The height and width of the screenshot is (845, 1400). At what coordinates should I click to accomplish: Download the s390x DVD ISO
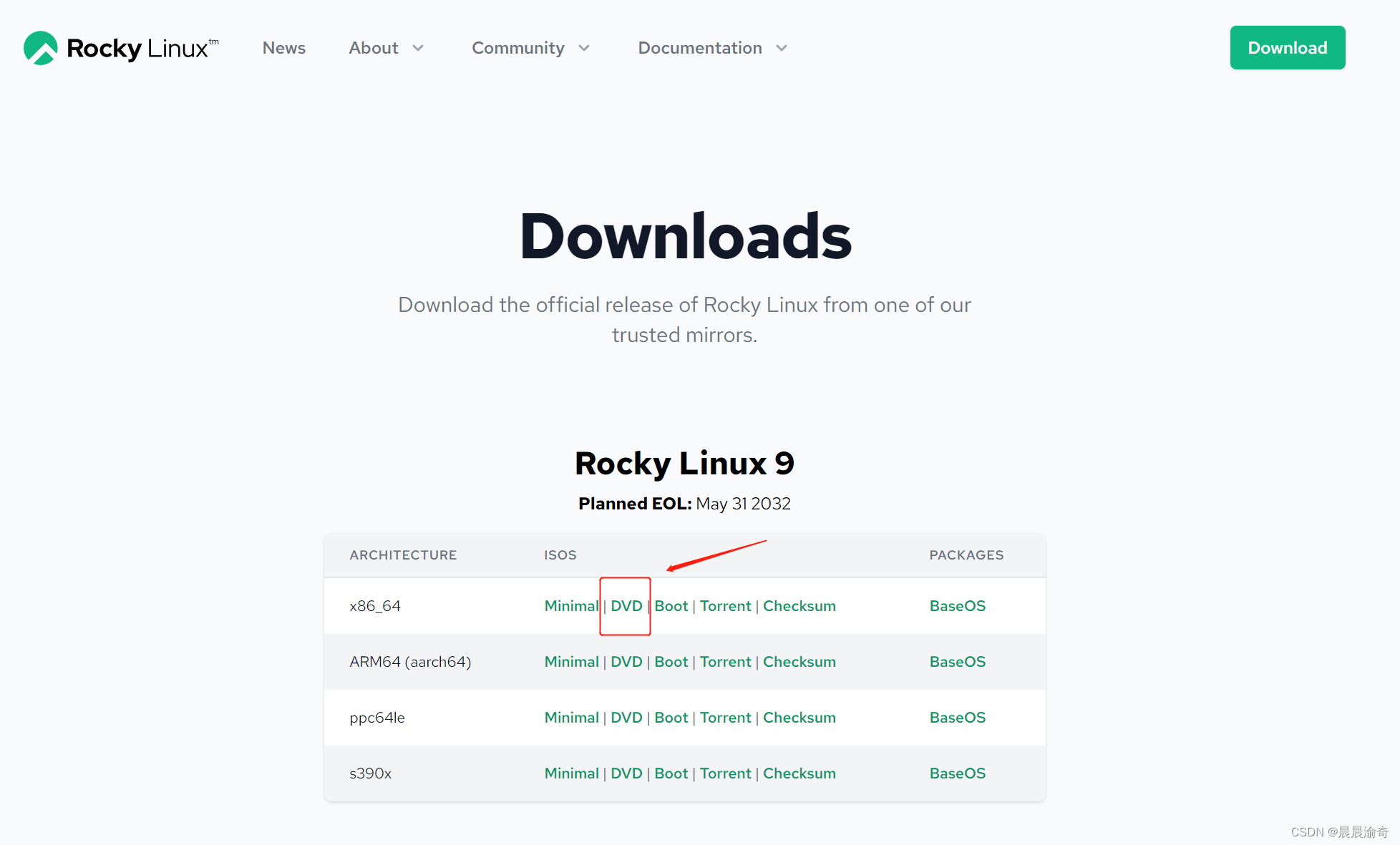(x=626, y=773)
